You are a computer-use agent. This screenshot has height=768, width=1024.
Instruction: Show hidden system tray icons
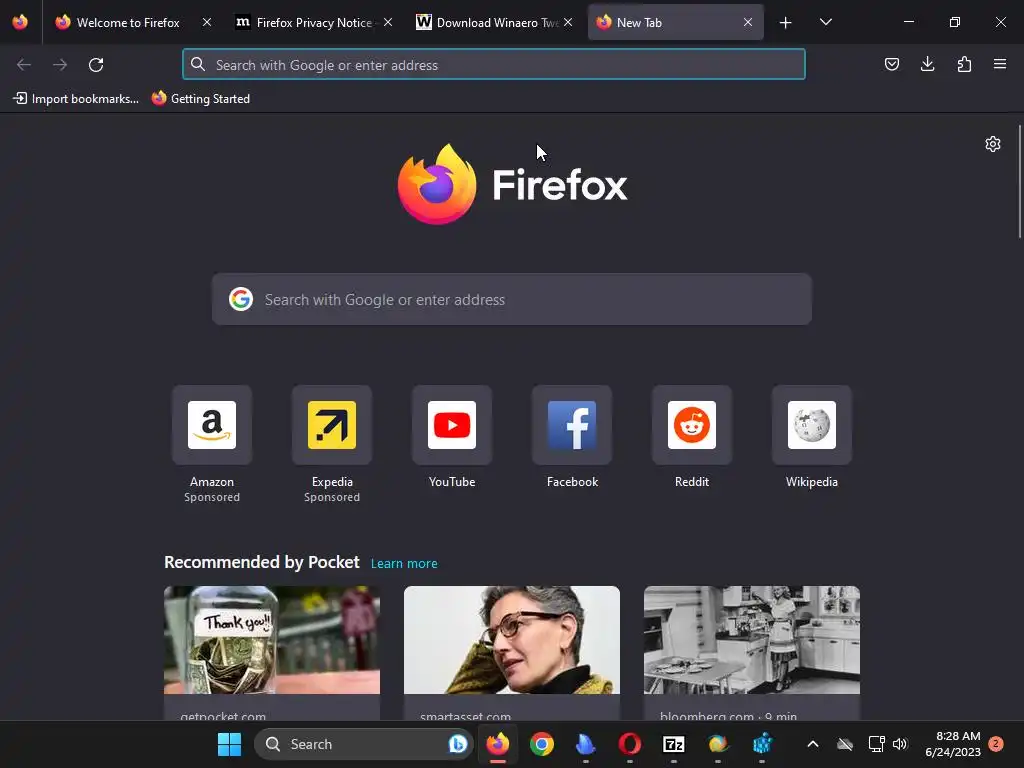click(813, 744)
